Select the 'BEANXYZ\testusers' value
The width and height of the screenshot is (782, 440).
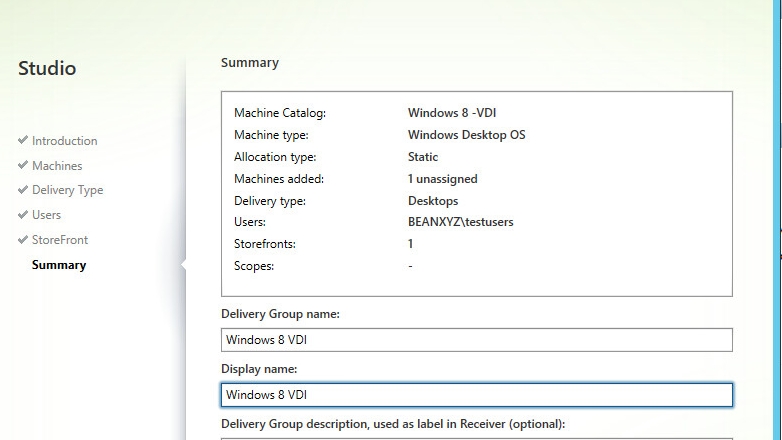coord(460,222)
